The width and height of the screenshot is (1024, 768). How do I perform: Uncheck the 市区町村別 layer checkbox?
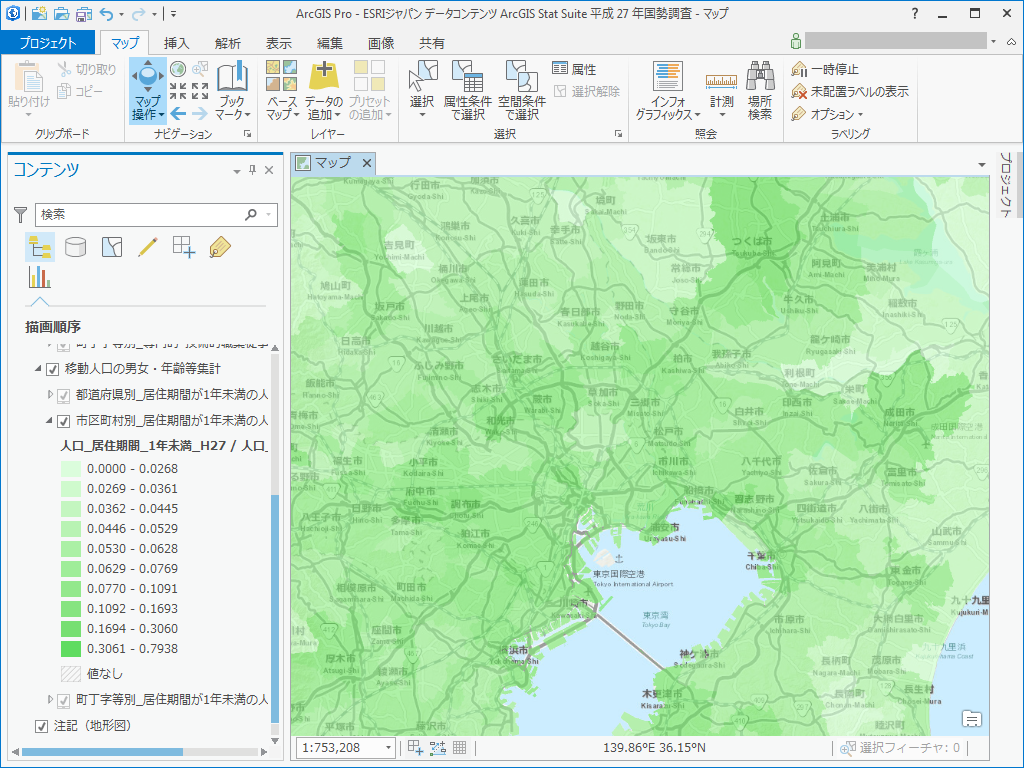click(64, 421)
